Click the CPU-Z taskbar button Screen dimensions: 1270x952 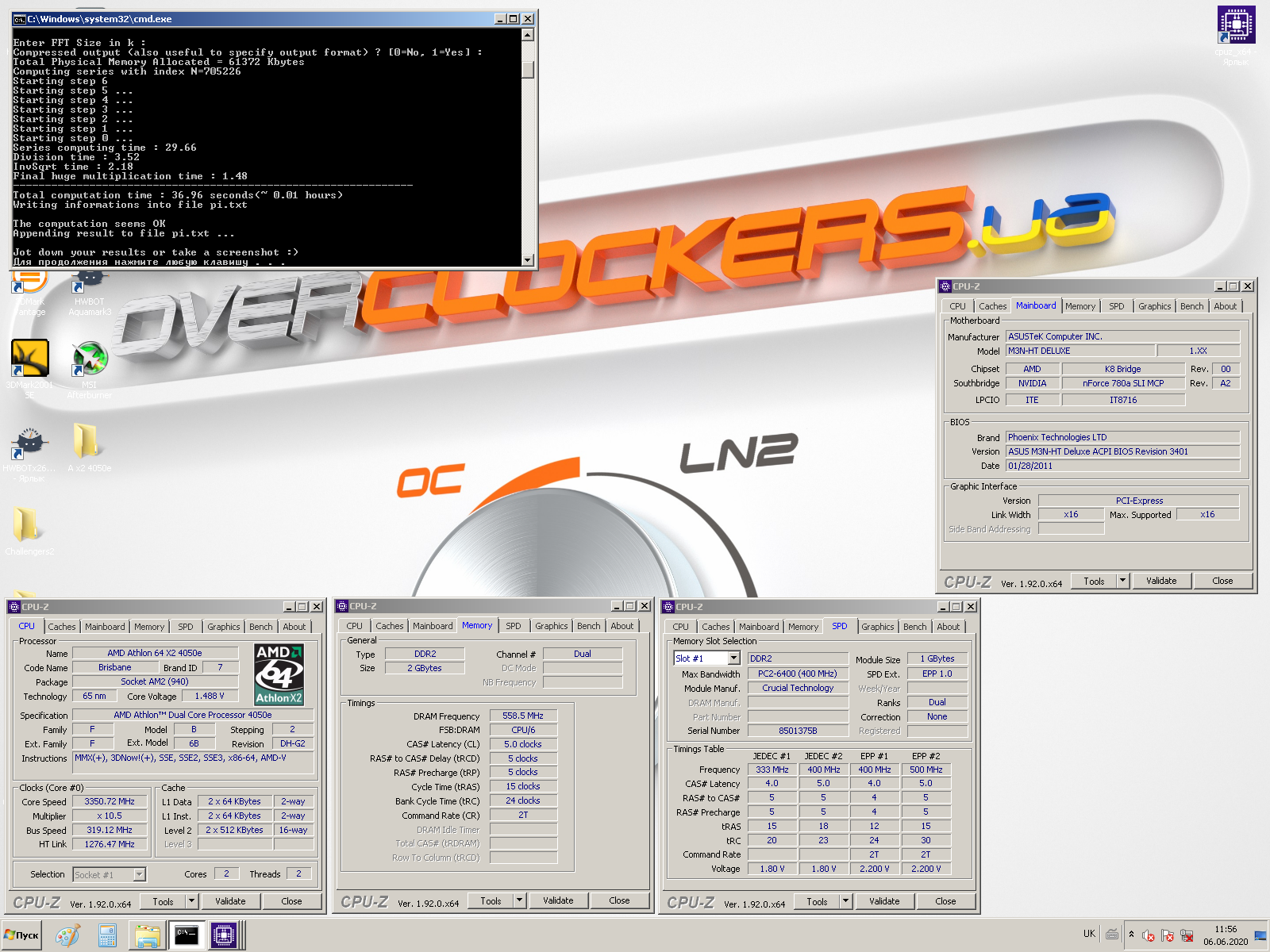point(225,936)
